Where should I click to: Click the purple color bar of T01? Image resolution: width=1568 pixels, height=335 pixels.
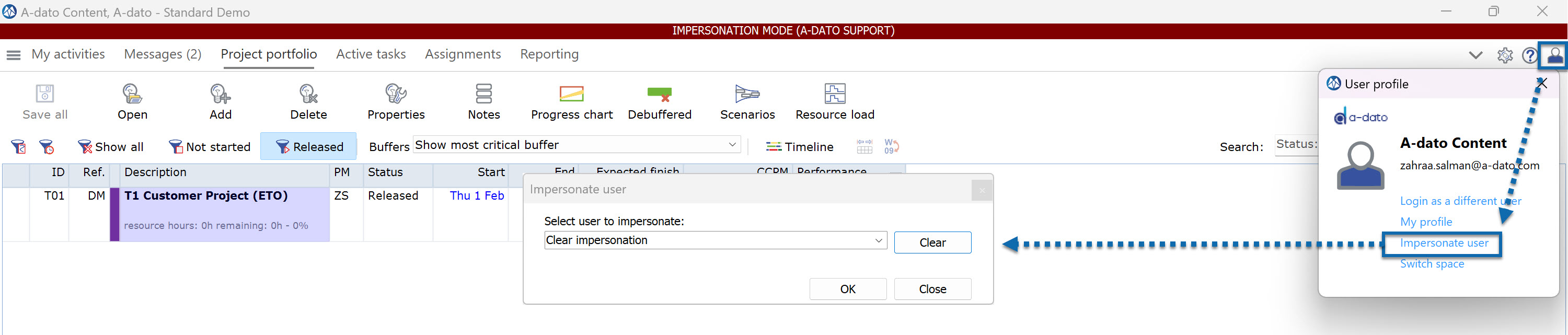tap(114, 214)
